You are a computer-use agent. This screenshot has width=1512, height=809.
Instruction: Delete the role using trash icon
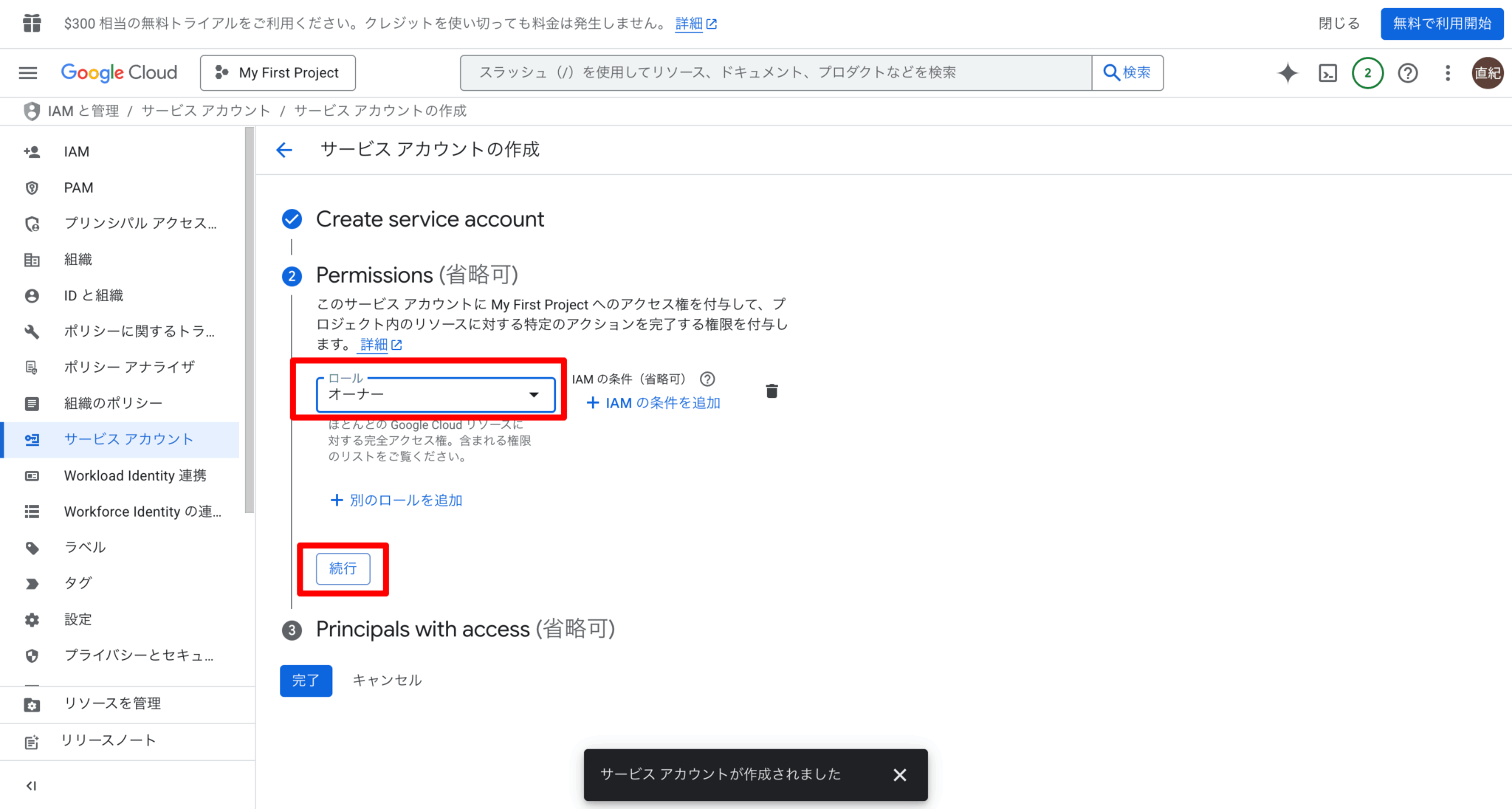coord(772,391)
